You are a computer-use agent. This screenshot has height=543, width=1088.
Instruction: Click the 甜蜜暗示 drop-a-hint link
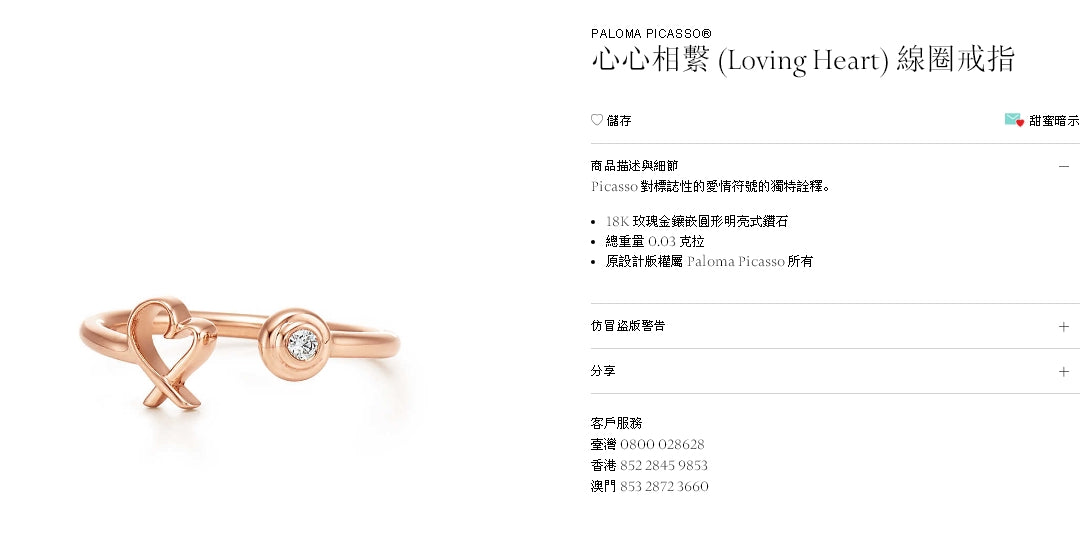pyautogui.click(x=1054, y=121)
